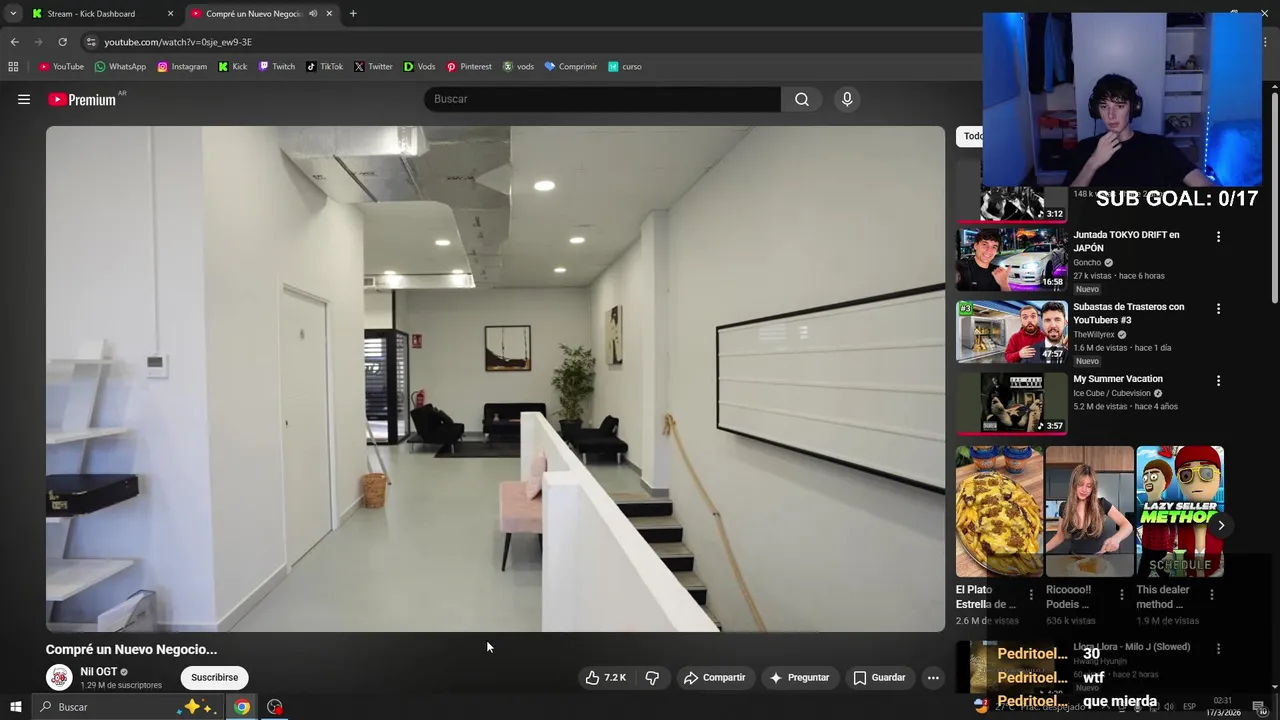Open the TikTok bookmark
1280x720 pixels.
(x=324, y=67)
